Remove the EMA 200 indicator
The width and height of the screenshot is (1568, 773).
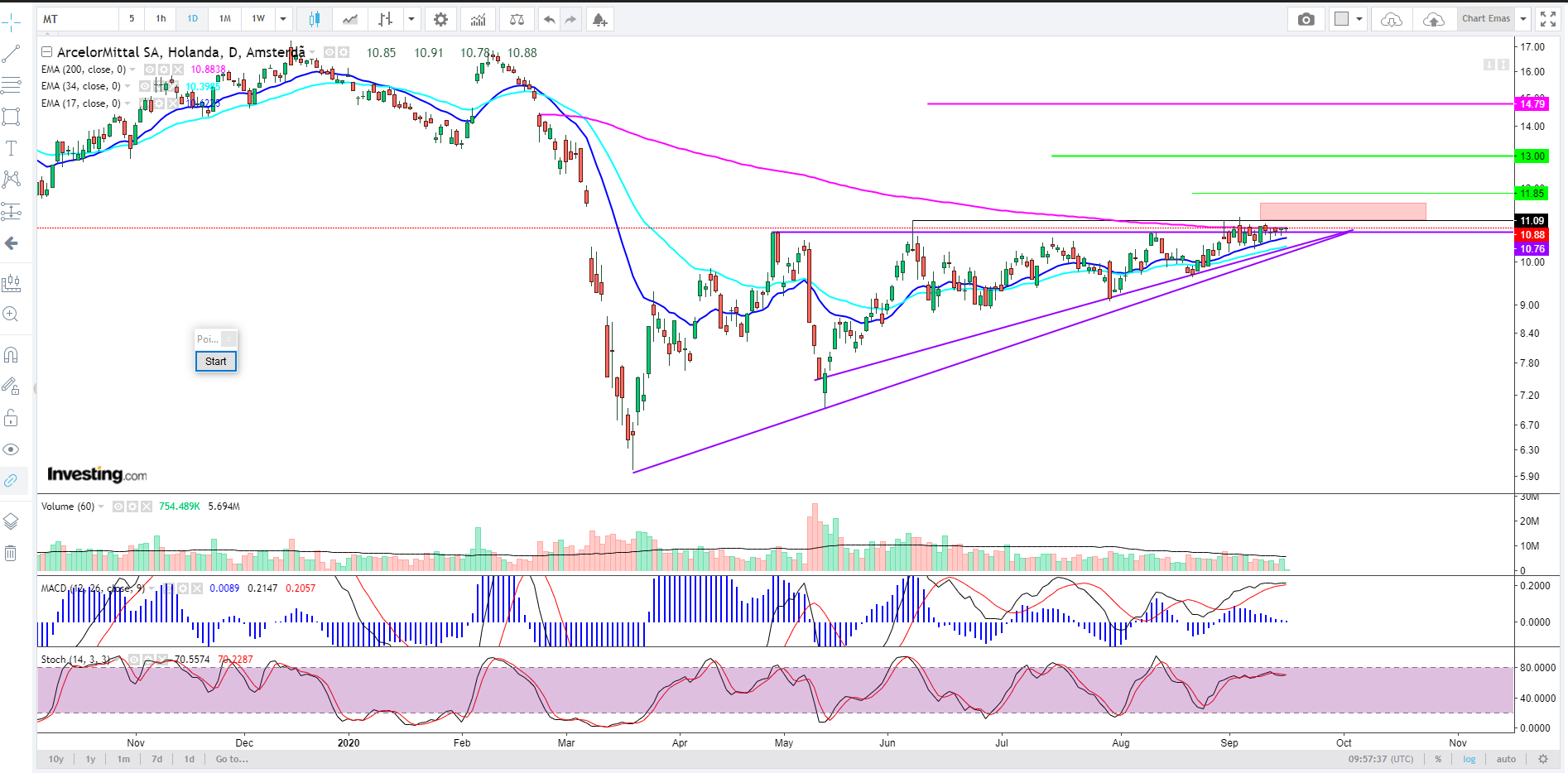tap(178, 70)
